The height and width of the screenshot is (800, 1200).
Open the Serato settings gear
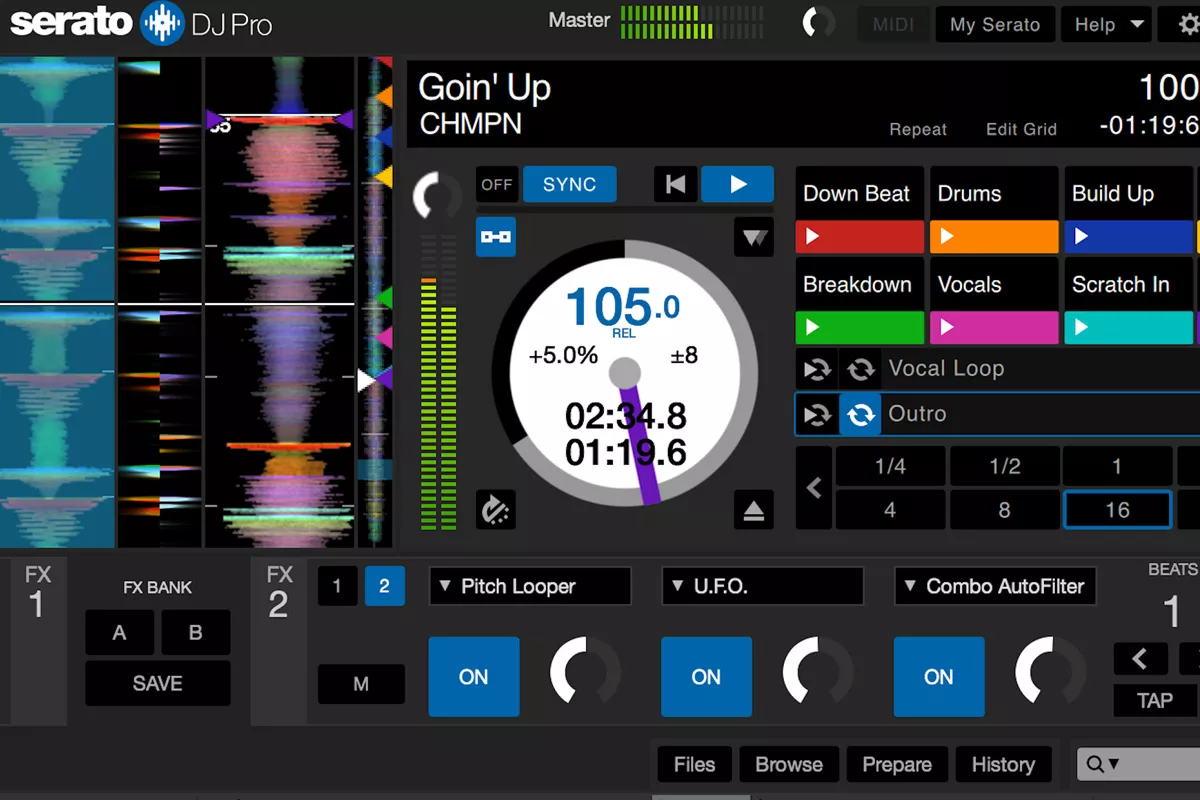tap(1185, 24)
